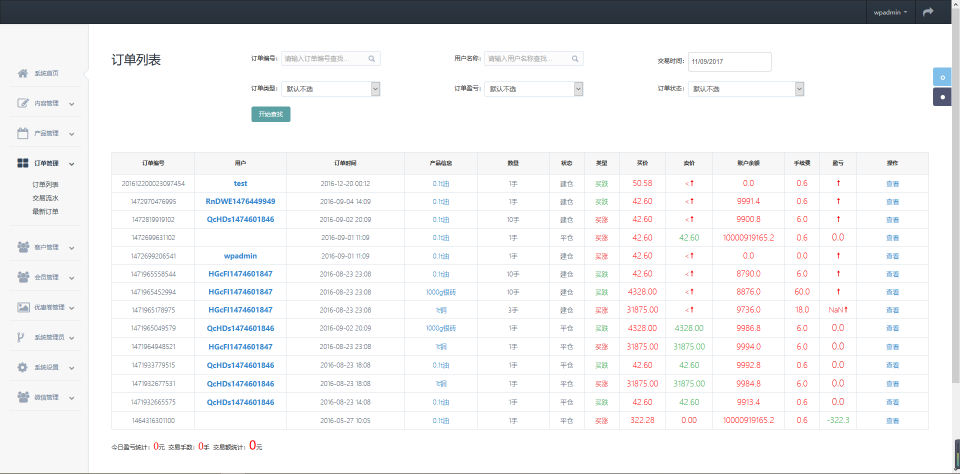The width and height of the screenshot is (960, 474).
Task: Open 交易流水 submenu item
Action: [x=45, y=198]
